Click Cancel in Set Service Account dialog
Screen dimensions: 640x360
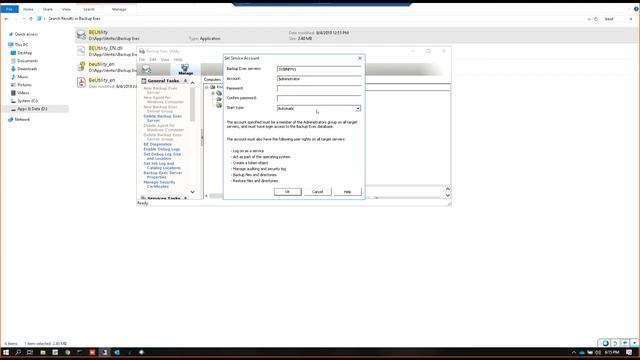point(317,191)
